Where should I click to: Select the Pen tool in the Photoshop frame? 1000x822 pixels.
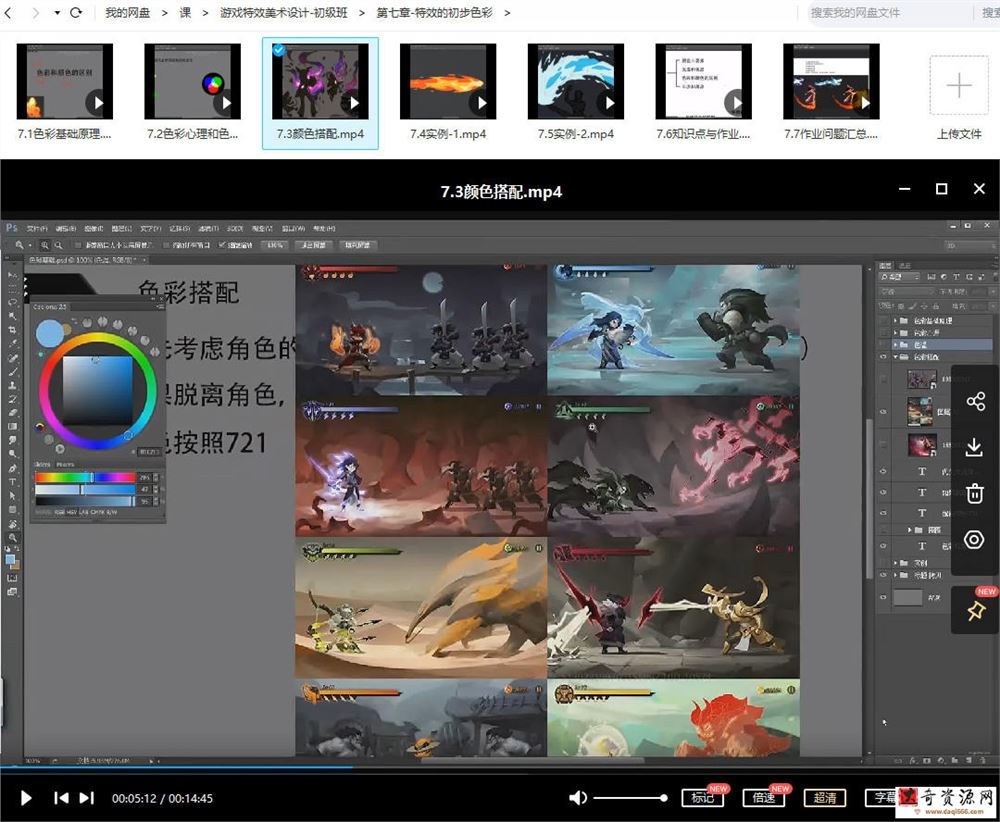[x=12, y=468]
